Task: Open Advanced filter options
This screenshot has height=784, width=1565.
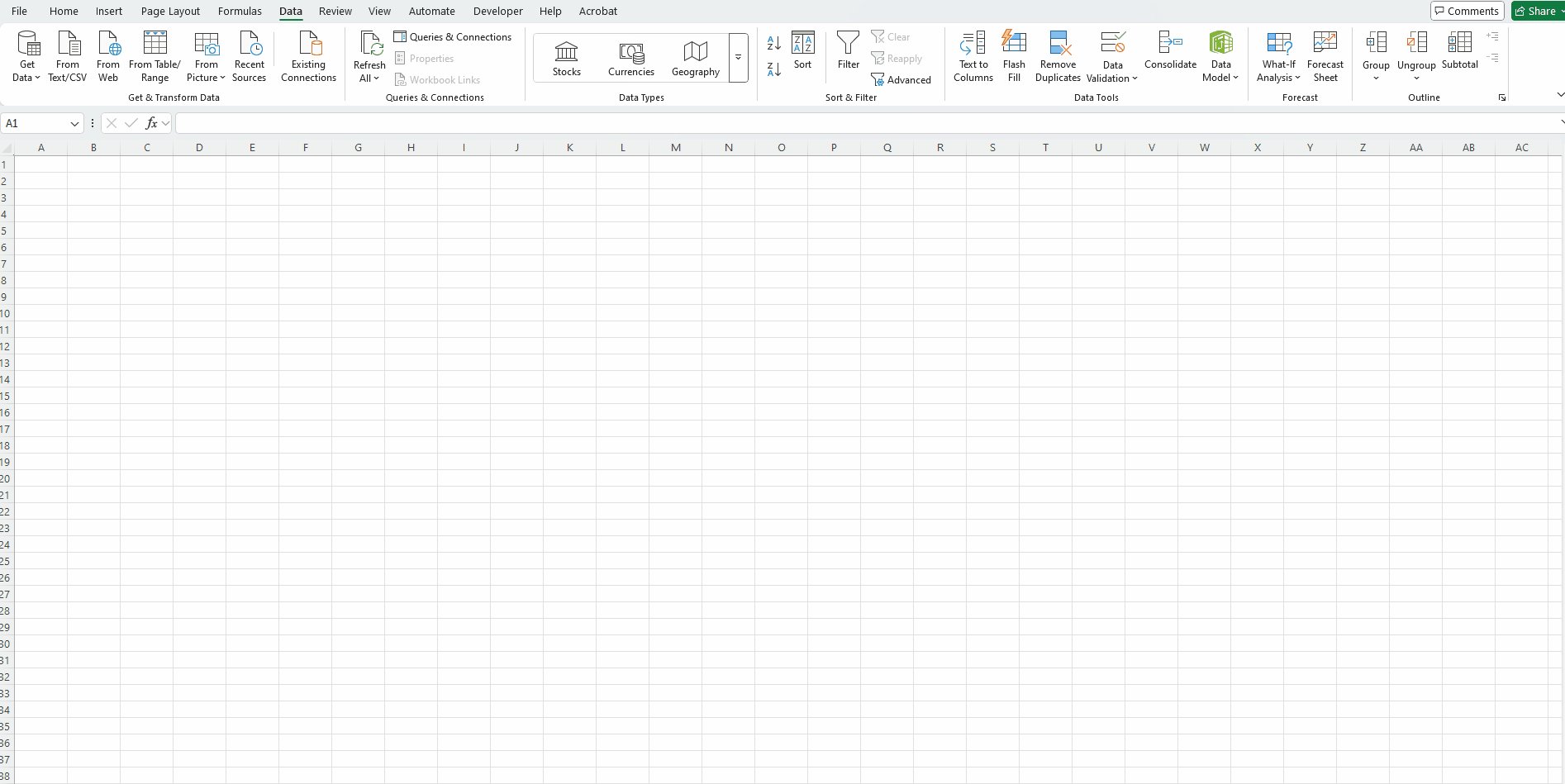Action: click(901, 80)
